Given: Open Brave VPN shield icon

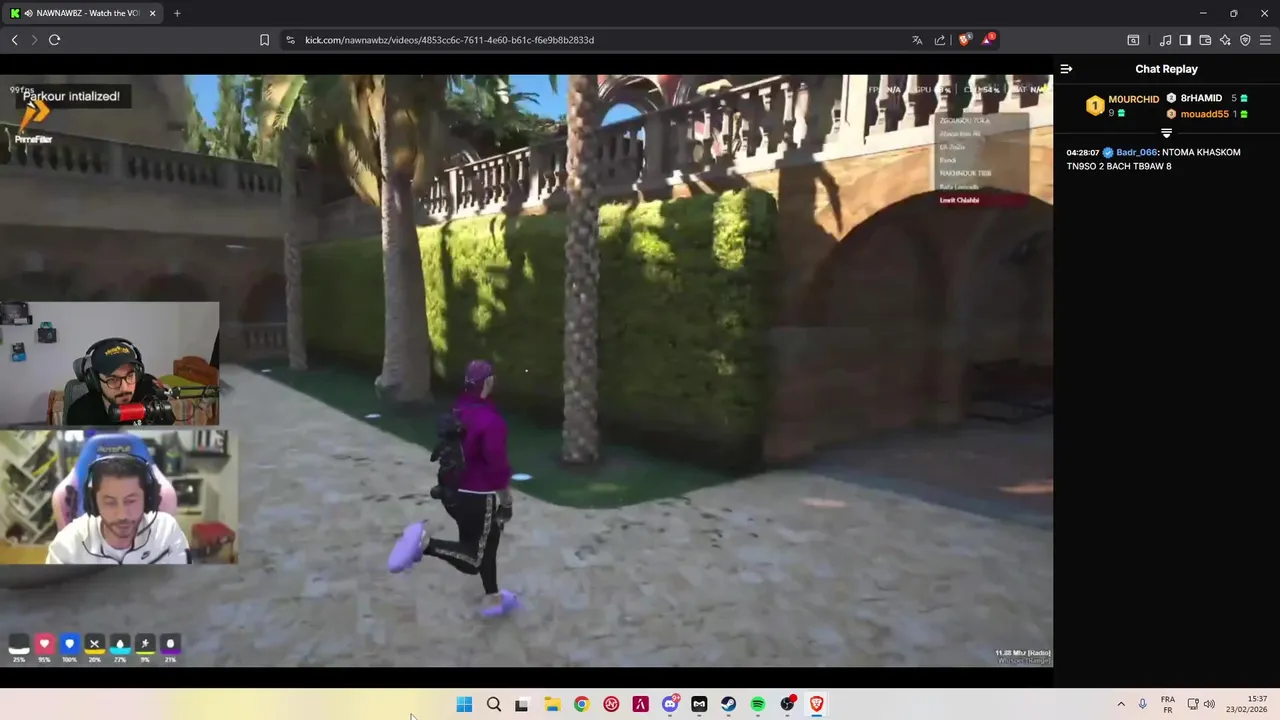Looking at the screenshot, I should coord(1245,40).
